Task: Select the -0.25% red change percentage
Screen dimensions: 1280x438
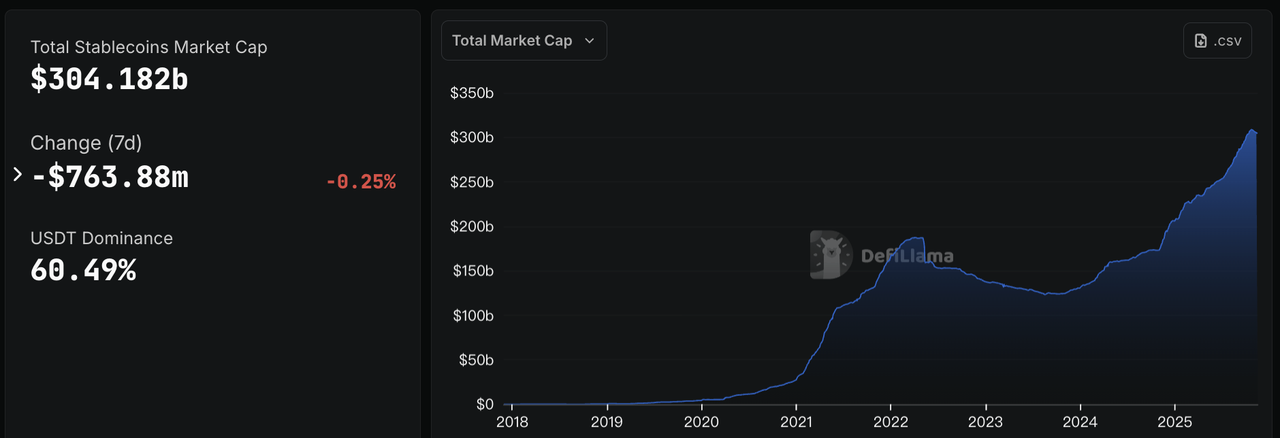Action: tap(360, 181)
